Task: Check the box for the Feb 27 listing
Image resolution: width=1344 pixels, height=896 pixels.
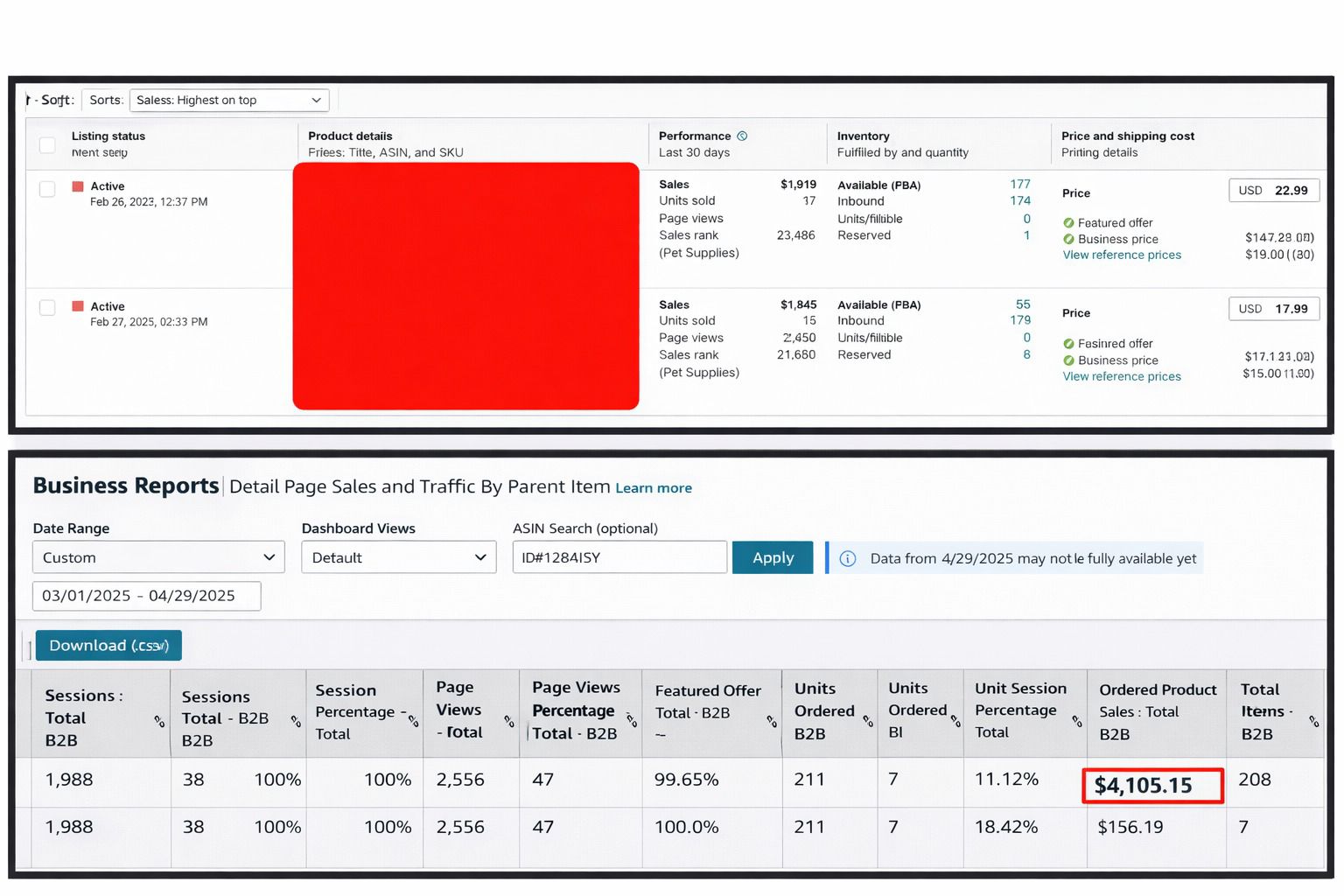Action: [47, 307]
